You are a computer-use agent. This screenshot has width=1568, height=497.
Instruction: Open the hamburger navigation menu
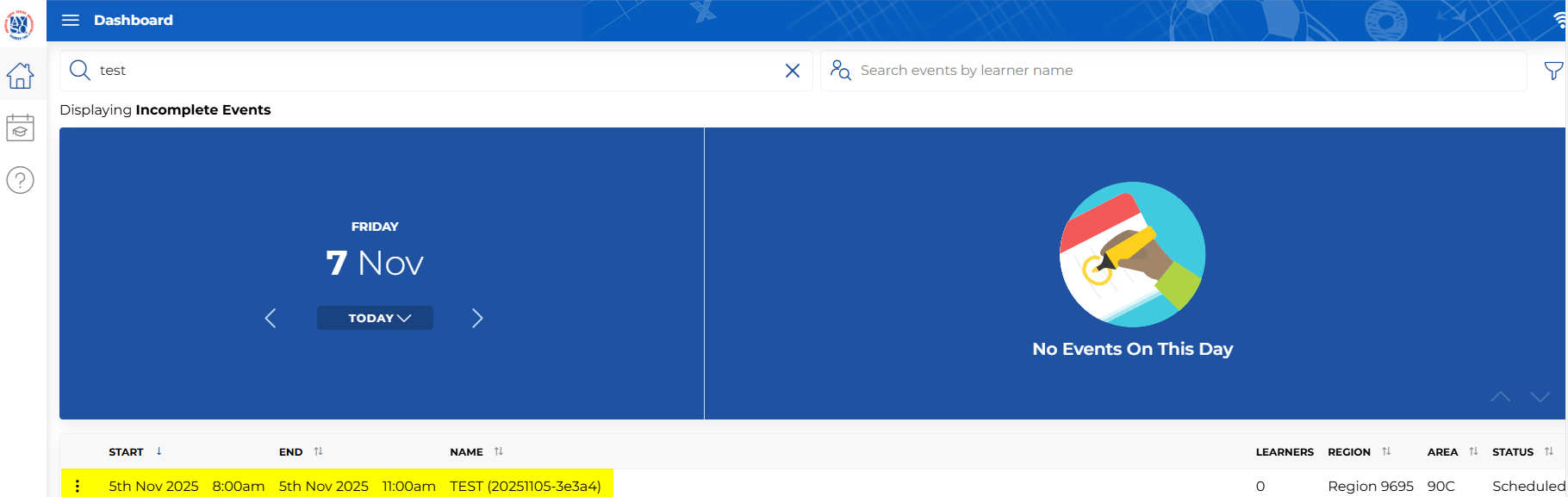click(71, 20)
